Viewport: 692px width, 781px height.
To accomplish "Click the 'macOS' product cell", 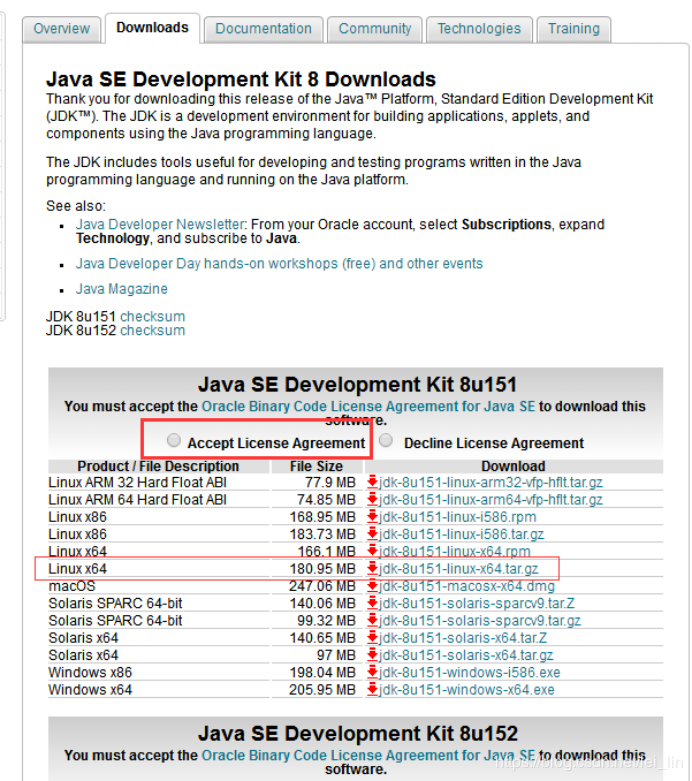I will click(x=72, y=586).
